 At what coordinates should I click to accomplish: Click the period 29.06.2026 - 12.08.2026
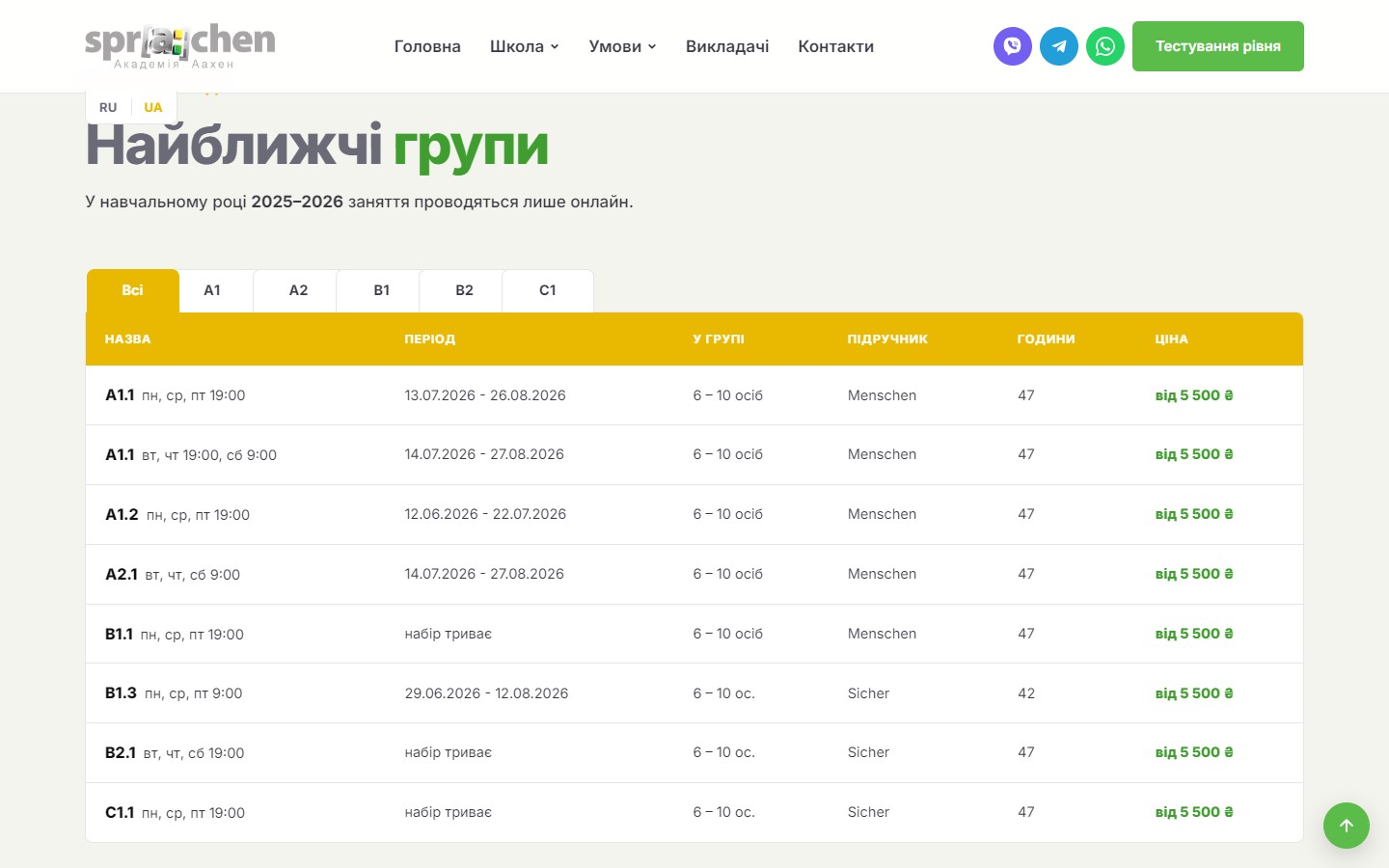pyautogui.click(x=486, y=693)
